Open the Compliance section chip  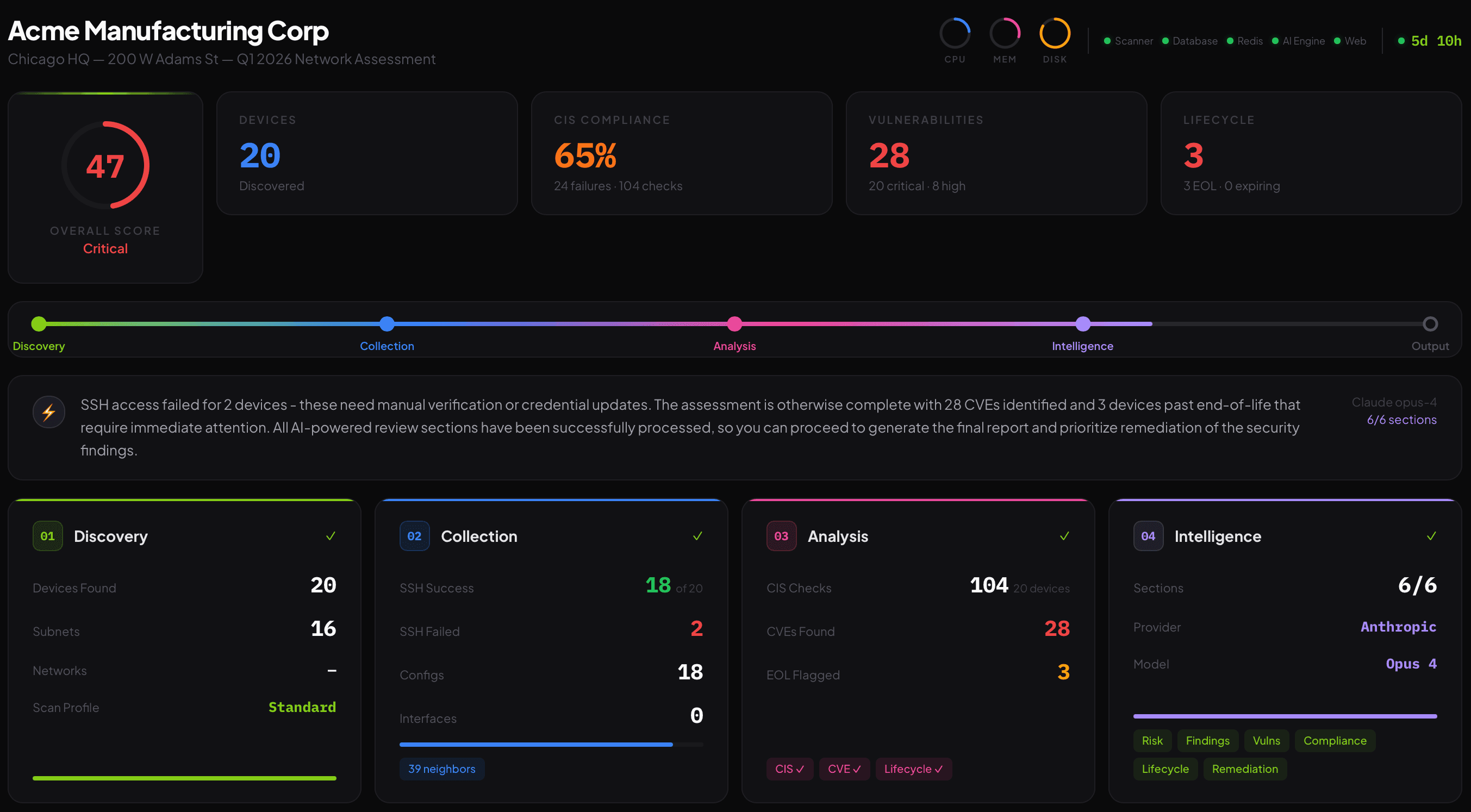tap(1335, 741)
